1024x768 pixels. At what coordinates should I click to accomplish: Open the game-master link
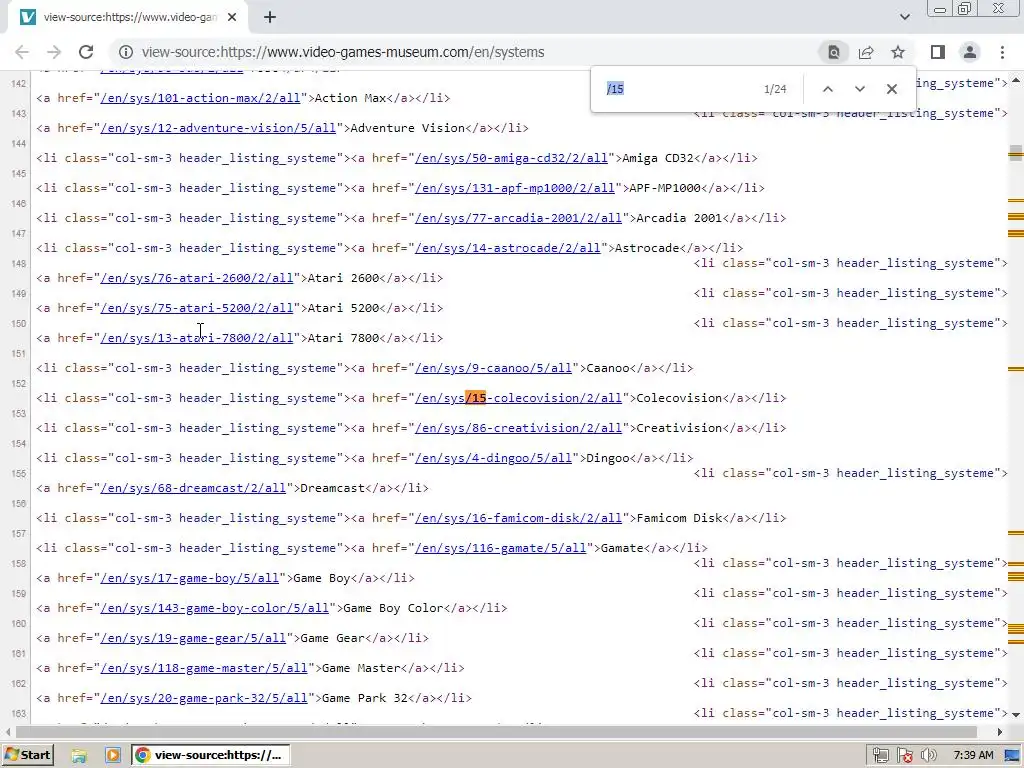coord(204,669)
